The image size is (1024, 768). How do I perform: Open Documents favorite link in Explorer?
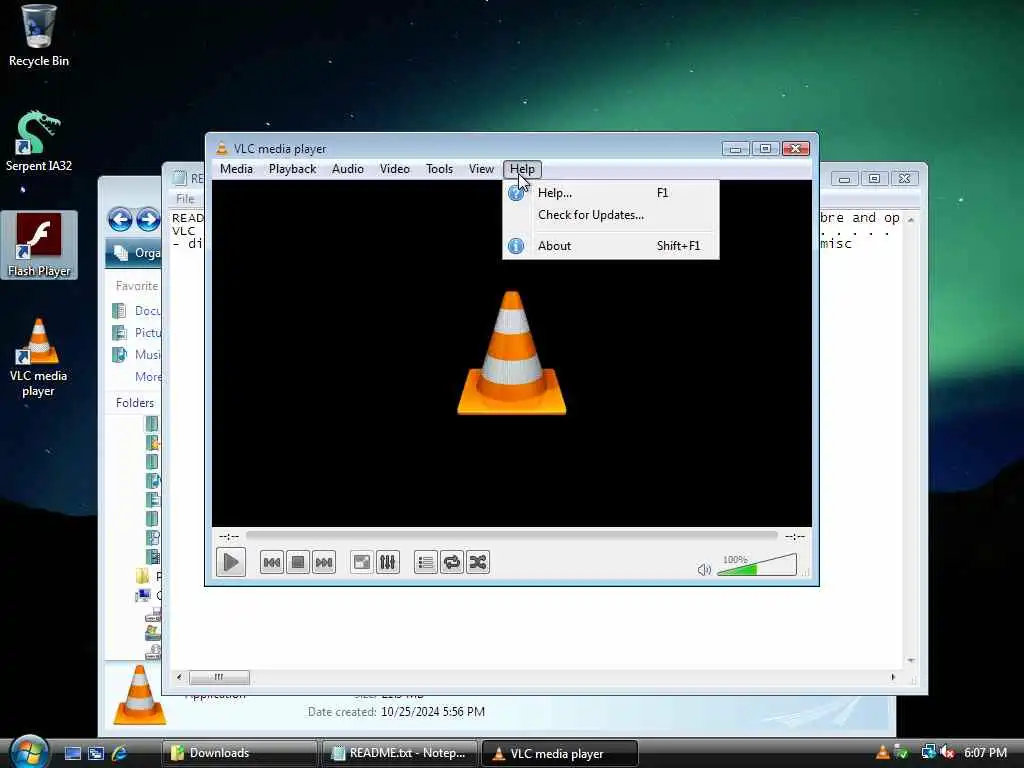(x=137, y=311)
